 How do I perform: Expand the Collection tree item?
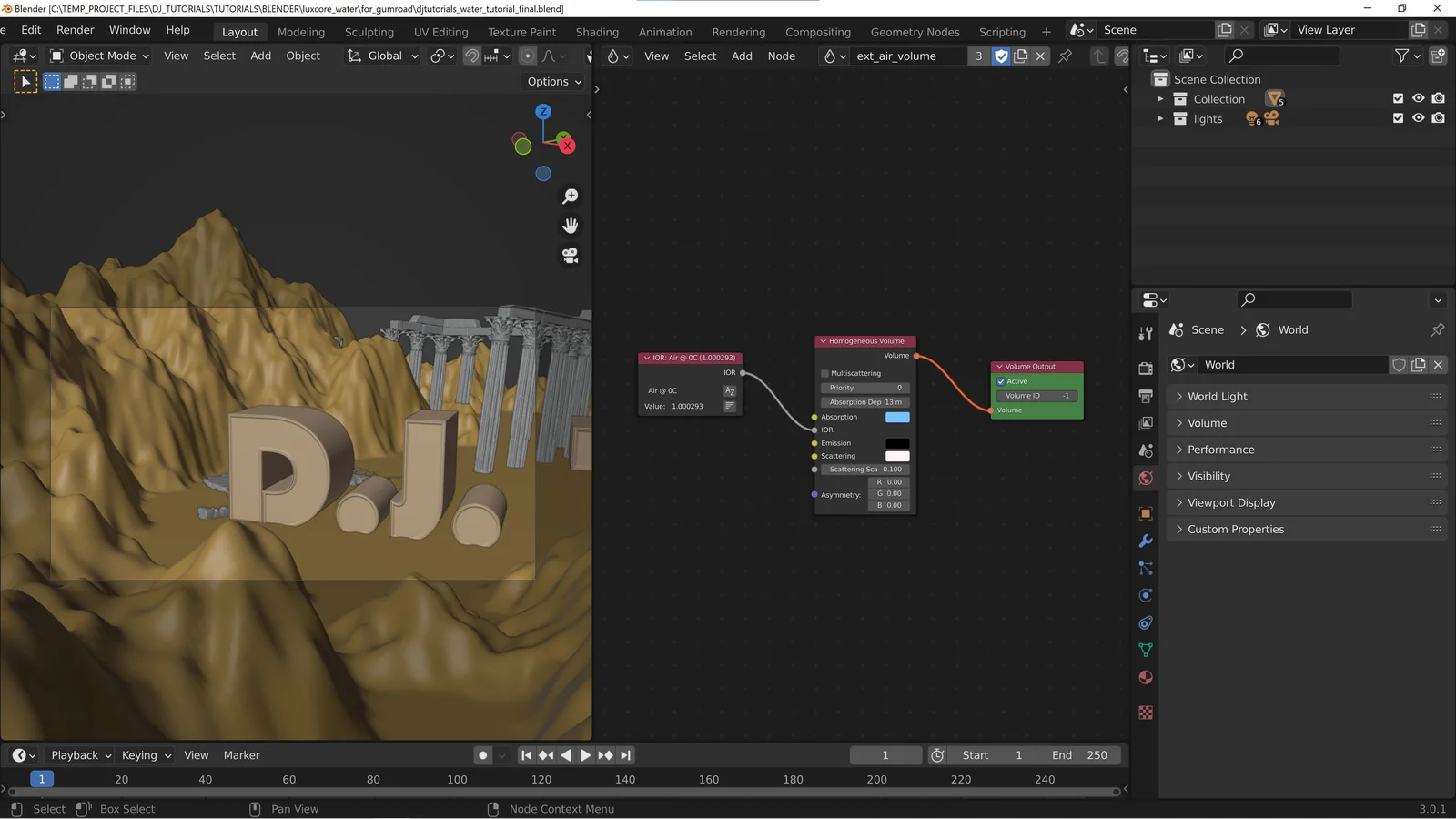tap(1160, 99)
